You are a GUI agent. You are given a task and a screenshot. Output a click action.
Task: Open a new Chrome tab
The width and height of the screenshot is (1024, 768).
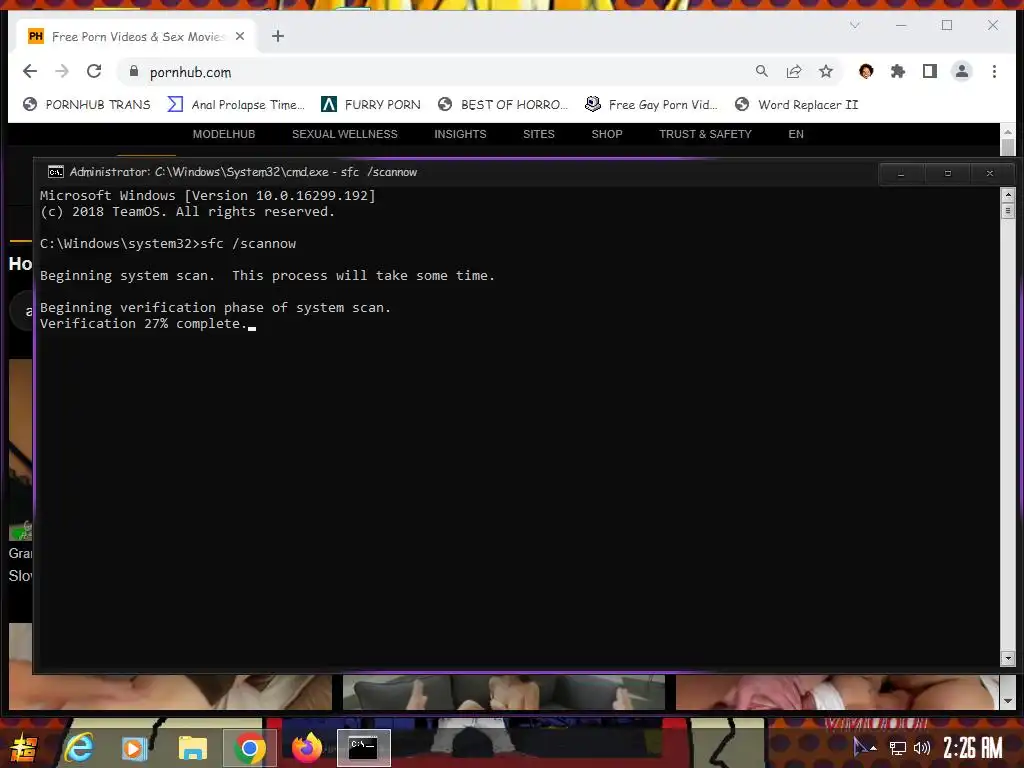(278, 37)
